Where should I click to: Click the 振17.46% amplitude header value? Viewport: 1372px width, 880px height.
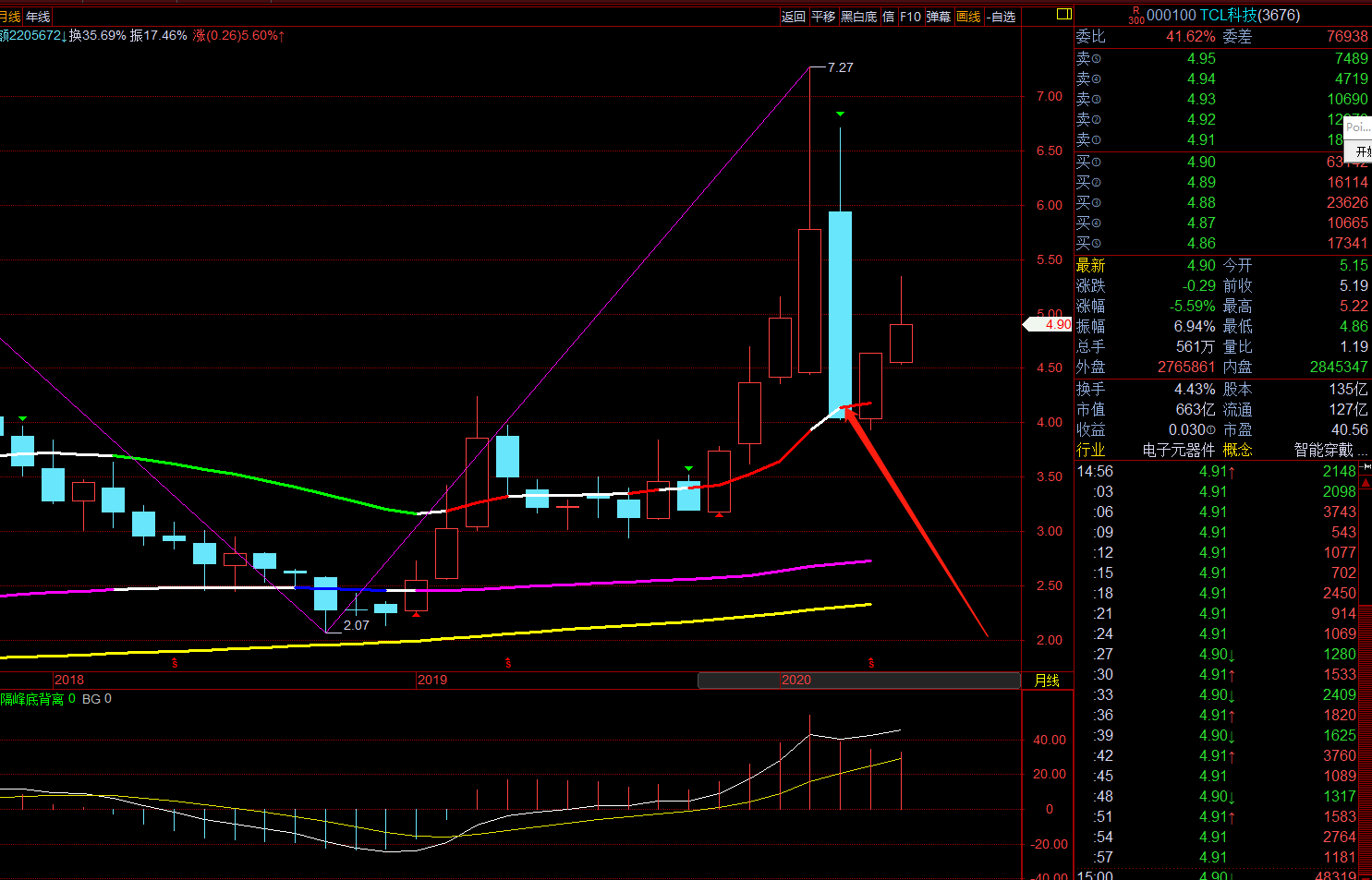[x=159, y=35]
